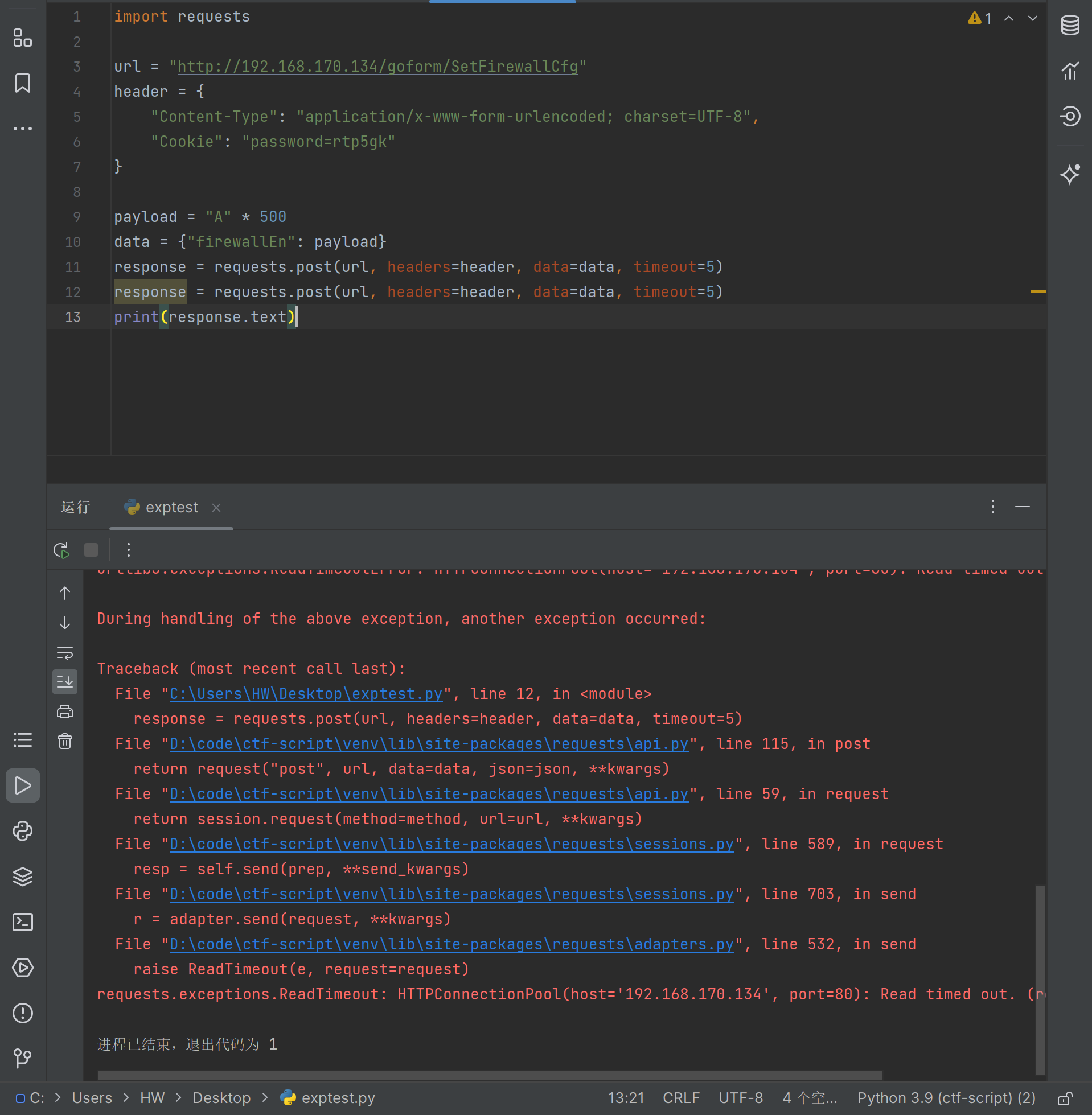This screenshot has height=1115, width=1092.
Task: Open the Database tool window
Action: 1070,24
